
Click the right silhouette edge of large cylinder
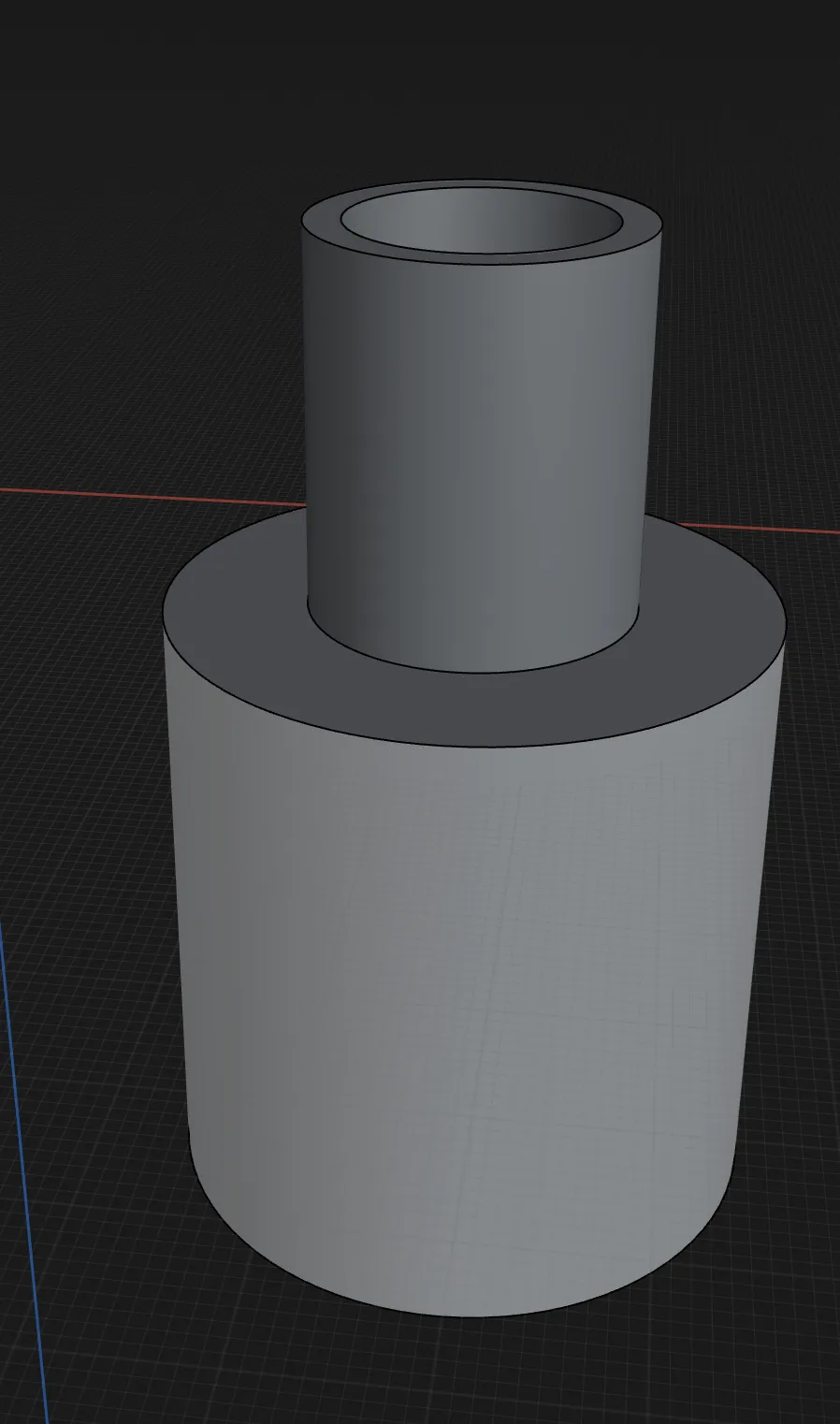click(x=759, y=889)
